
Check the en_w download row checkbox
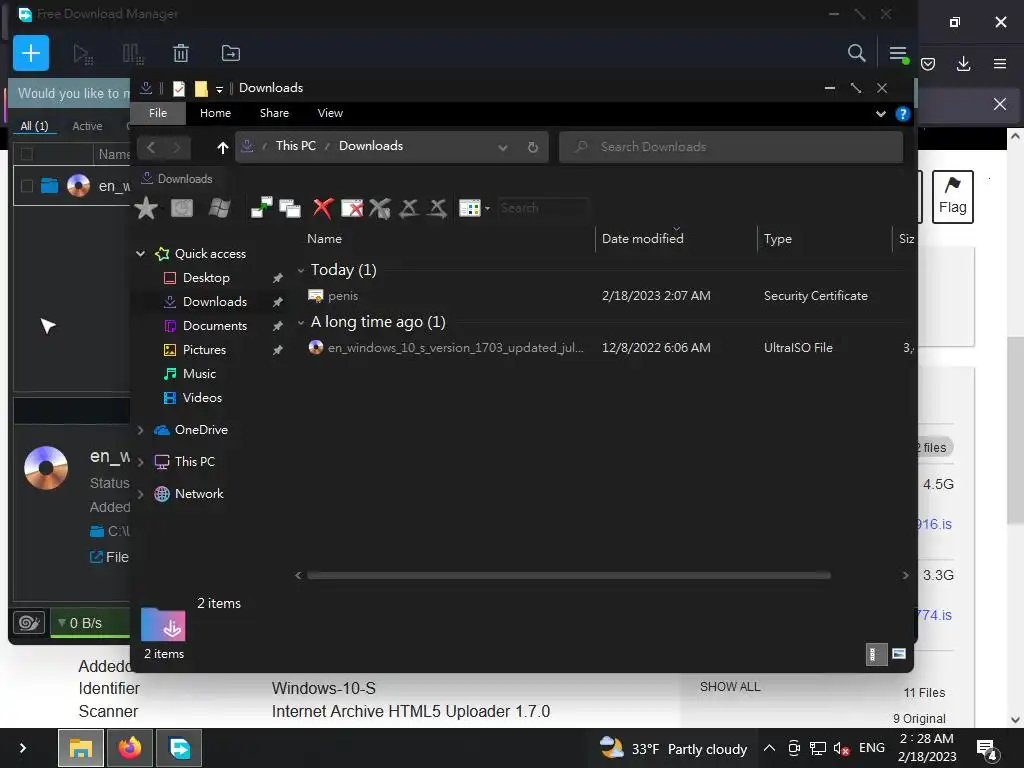(27, 186)
